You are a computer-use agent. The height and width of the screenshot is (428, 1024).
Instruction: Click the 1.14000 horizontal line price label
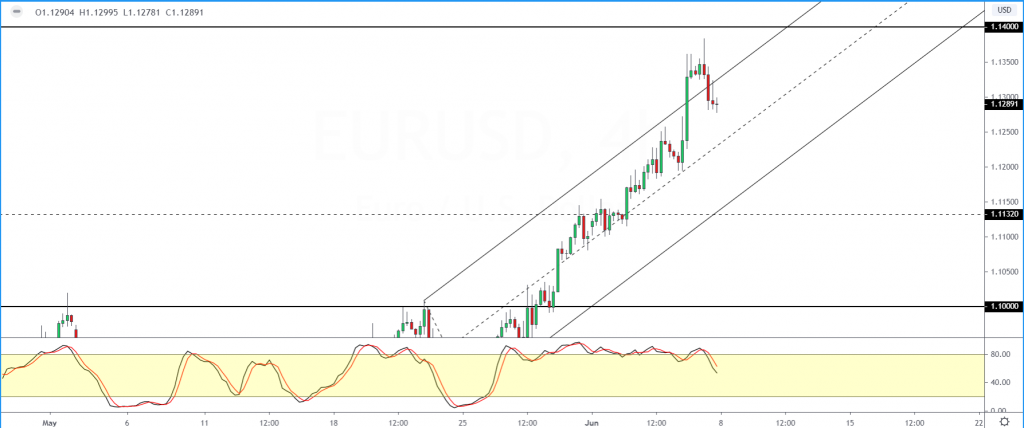(1002, 27)
